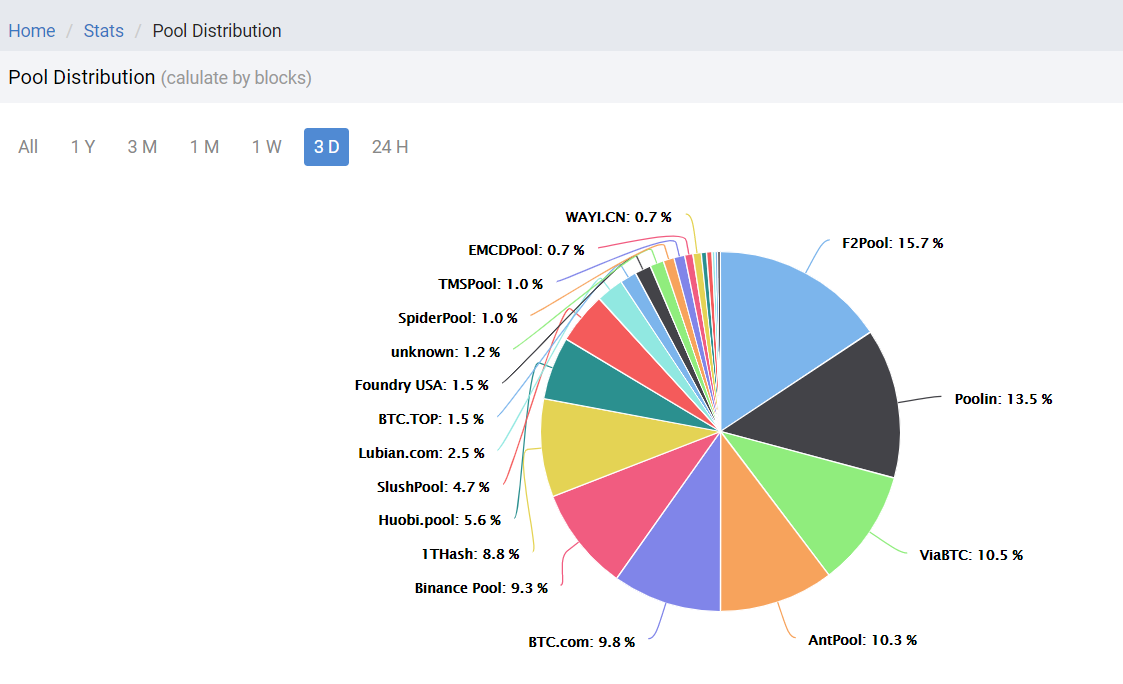Click the active 3 D range tab
Screen dimensions: 1123x684
[327, 147]
